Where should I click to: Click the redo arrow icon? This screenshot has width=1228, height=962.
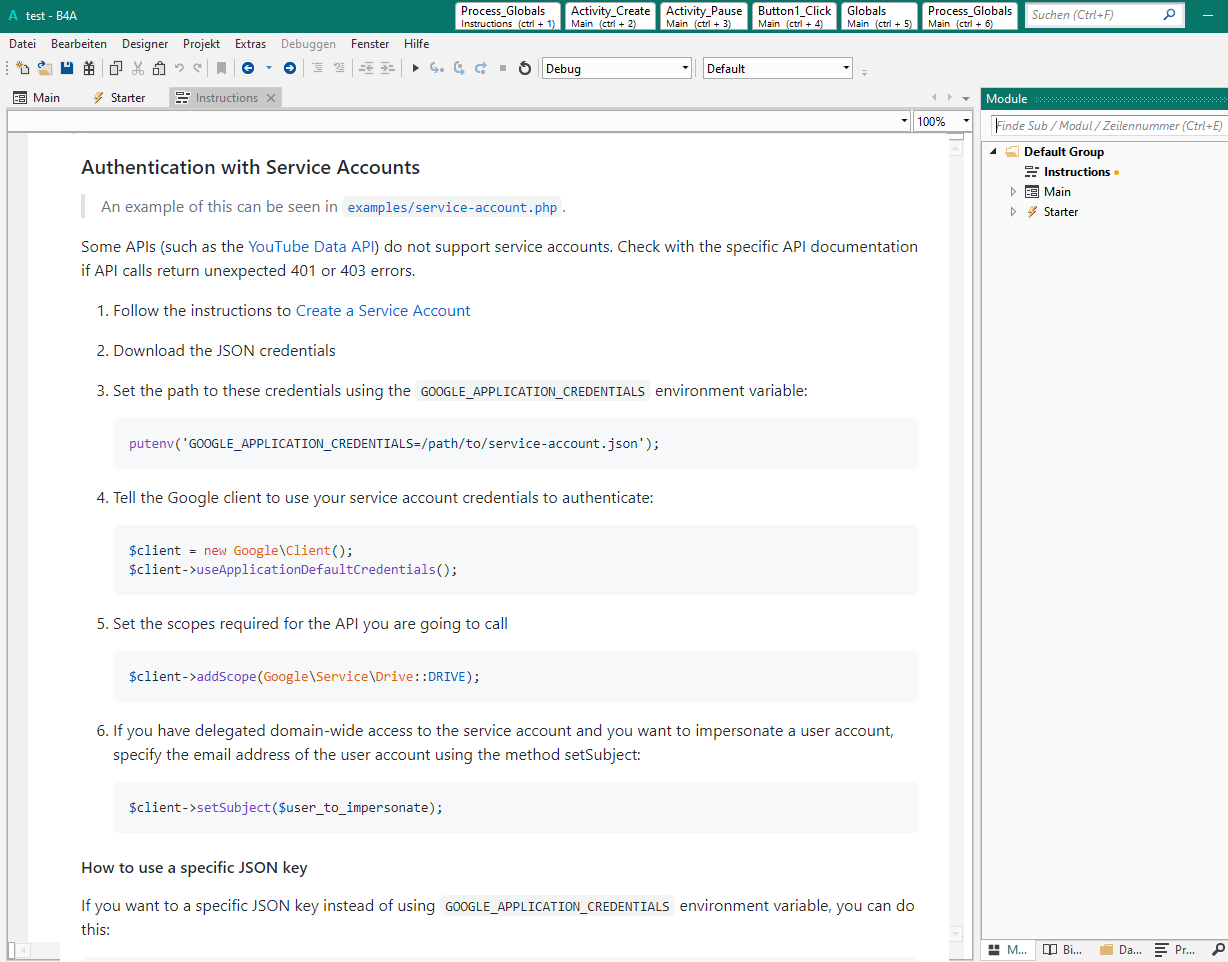tap(198, 68)
